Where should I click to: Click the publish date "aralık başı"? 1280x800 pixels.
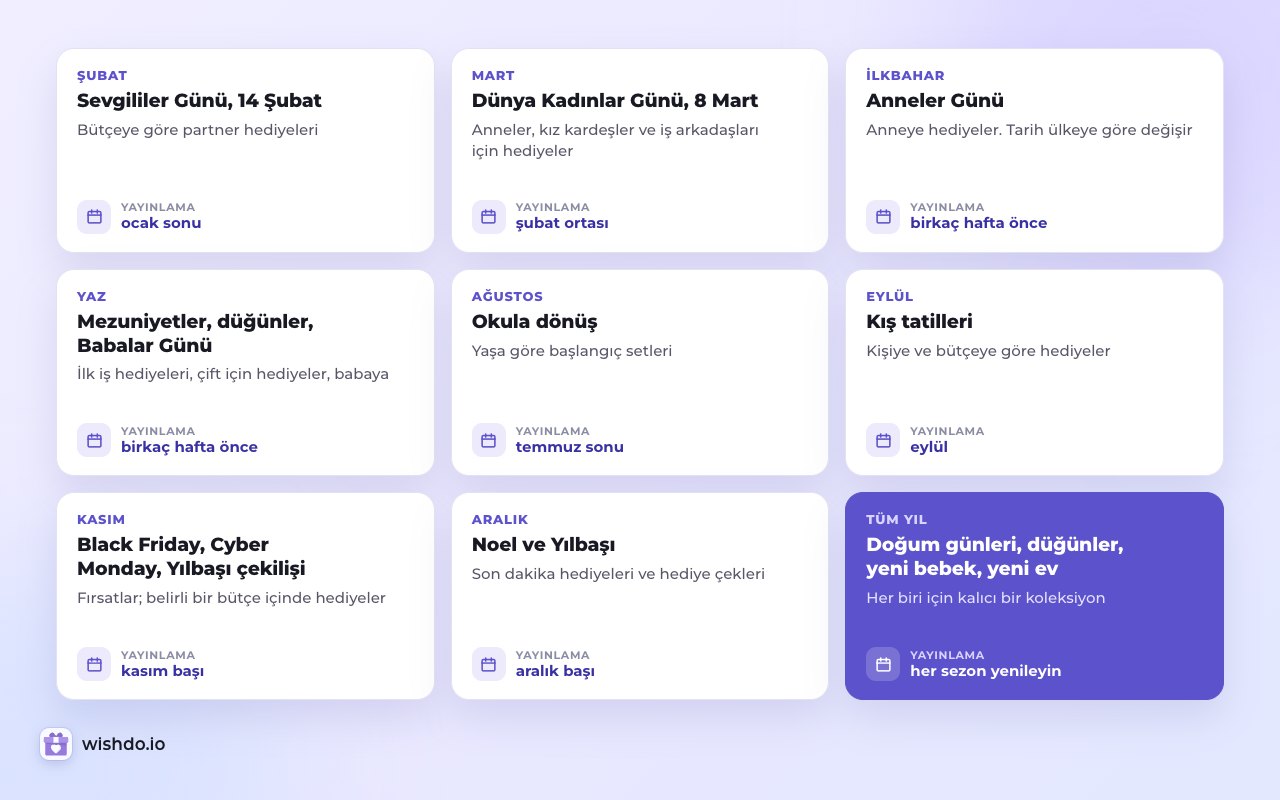point(555,671)
